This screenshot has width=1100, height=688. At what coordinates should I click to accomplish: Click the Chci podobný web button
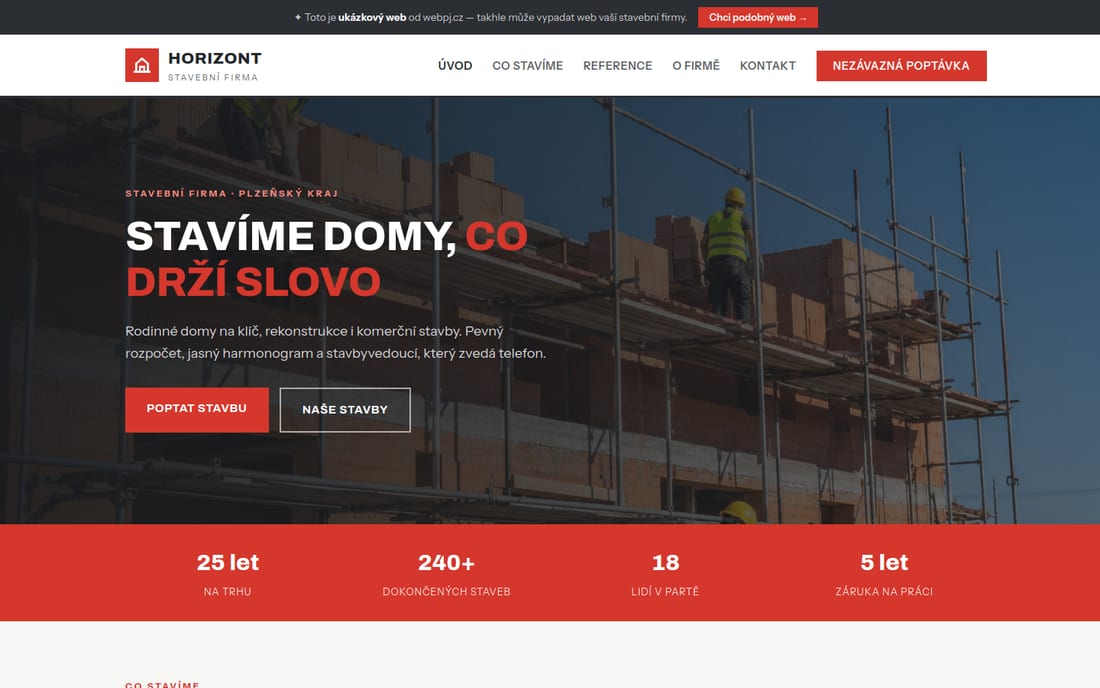coord(758,18)
